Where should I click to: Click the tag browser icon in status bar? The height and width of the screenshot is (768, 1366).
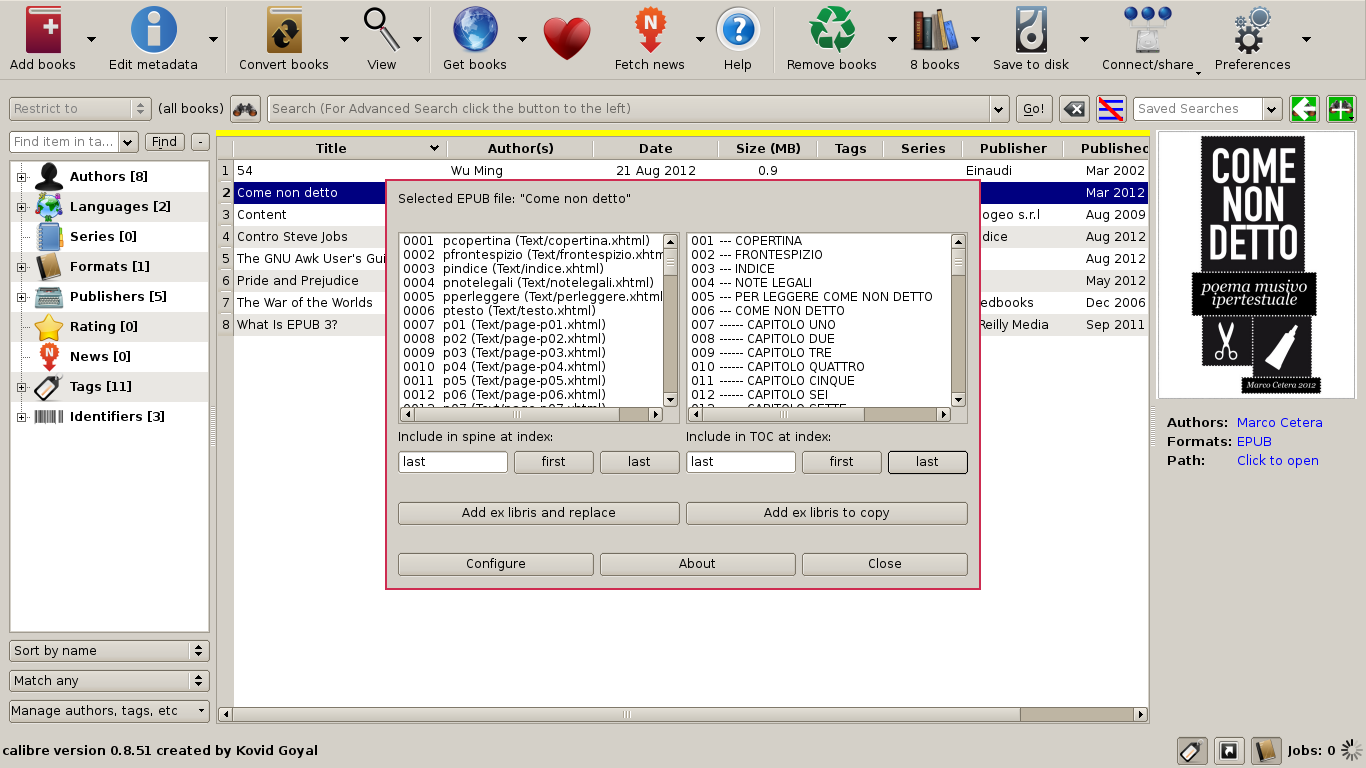click(x=1191, y=750)
